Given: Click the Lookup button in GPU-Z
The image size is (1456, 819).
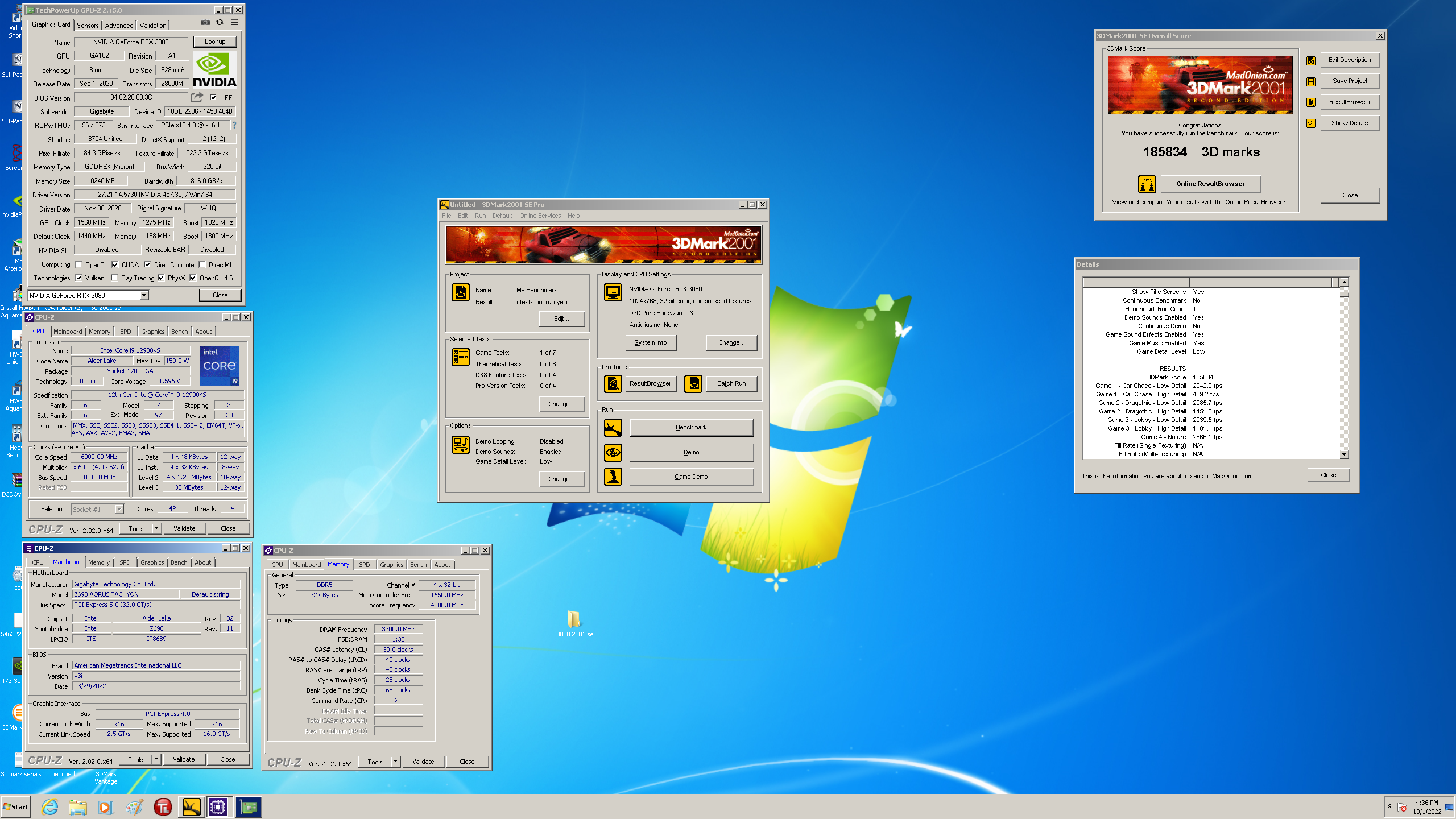Looking at the screenshot, I should [x=215, y=42].
